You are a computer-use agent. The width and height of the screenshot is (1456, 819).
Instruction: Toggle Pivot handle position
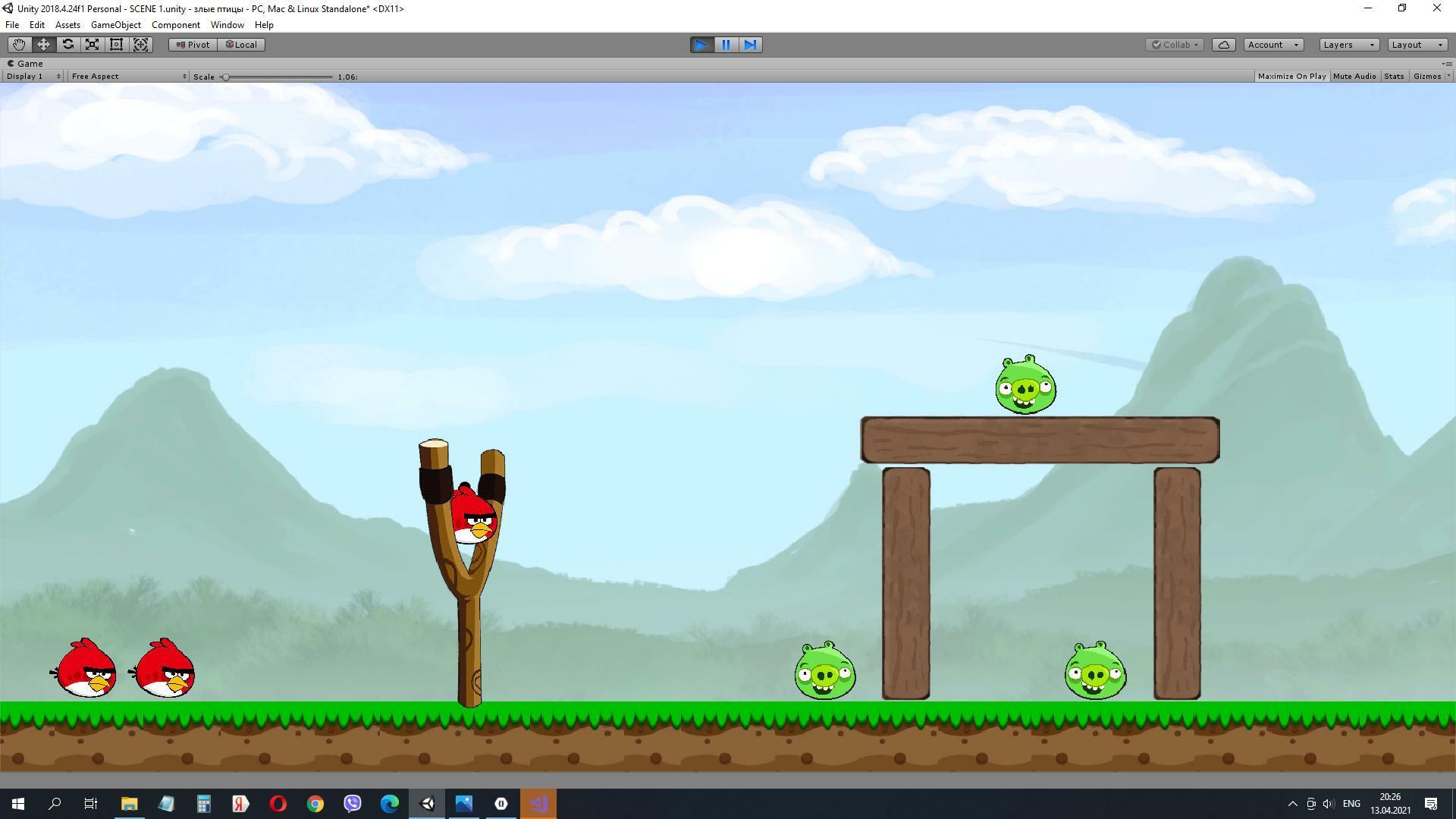pos(193,45)
